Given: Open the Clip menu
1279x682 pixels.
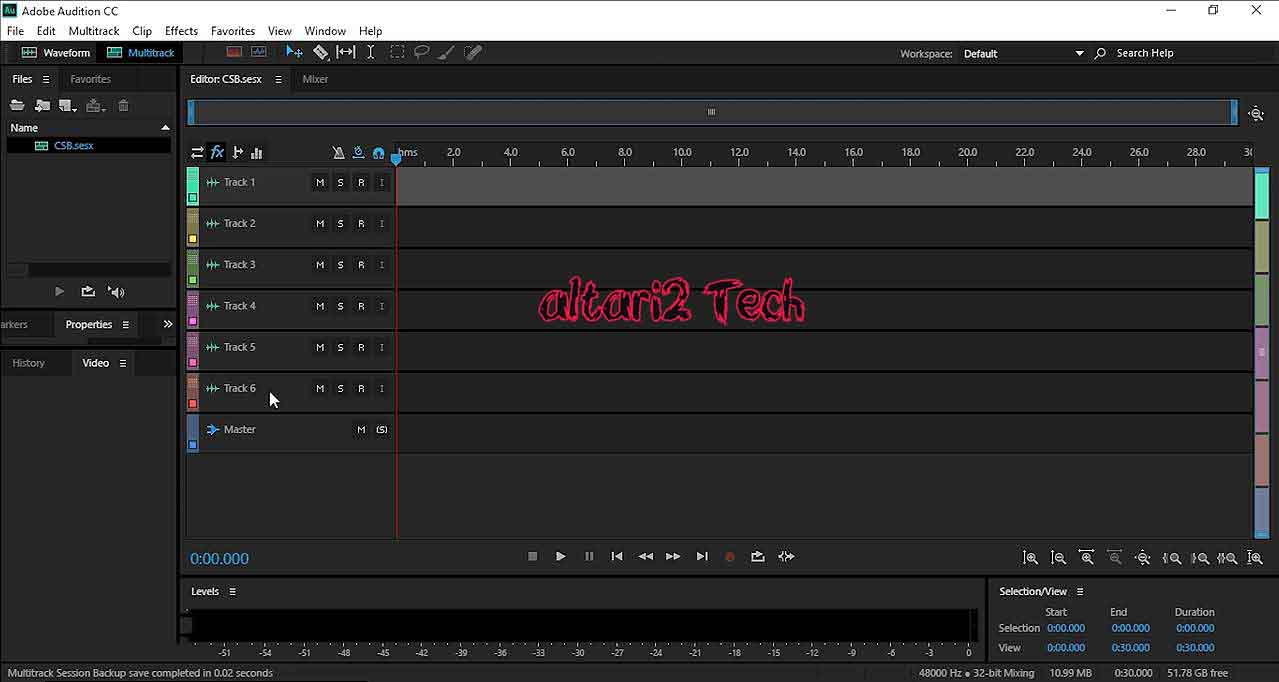Looking at the screenshot, I should 142,31.
